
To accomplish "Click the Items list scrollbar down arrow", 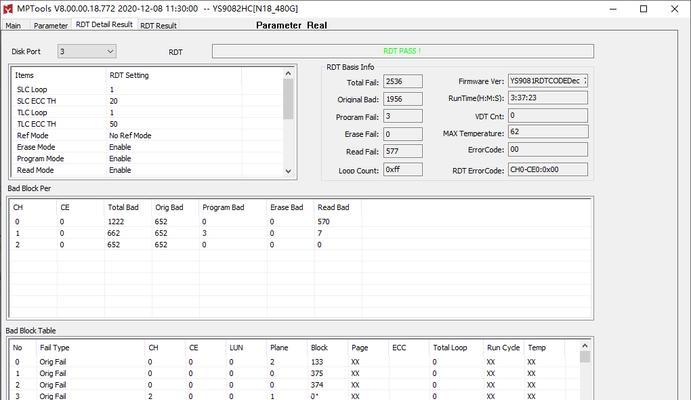I will click(x=288, y=172).
